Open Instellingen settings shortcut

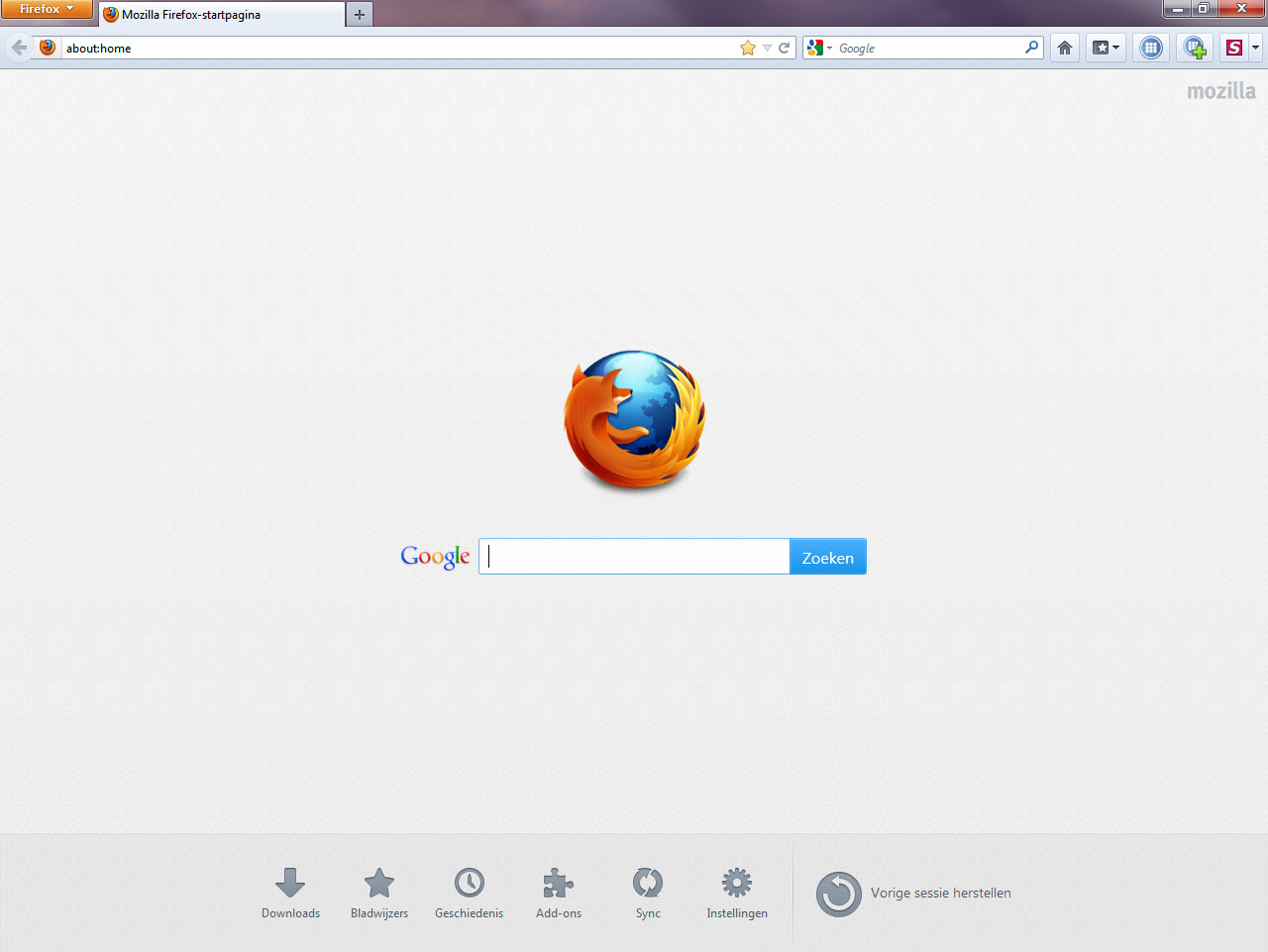tap(737, 892)
